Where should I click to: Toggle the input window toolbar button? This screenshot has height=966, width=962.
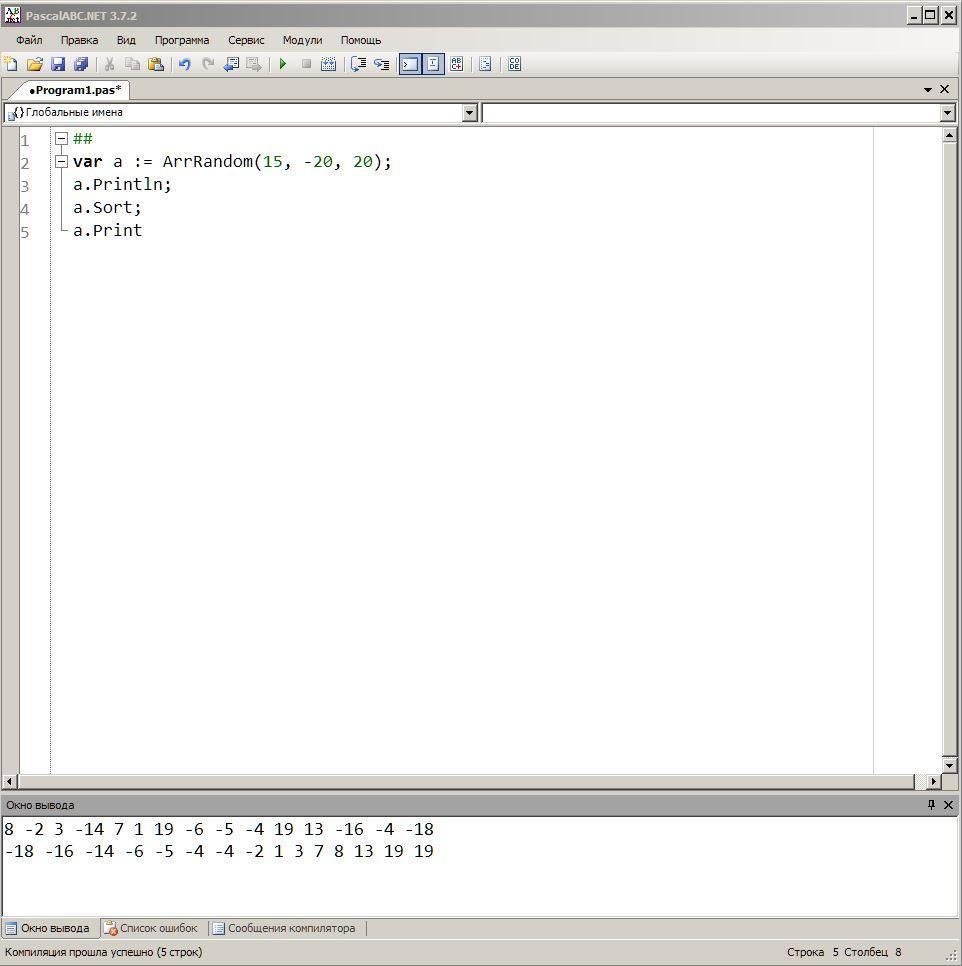tap(433, 64)
